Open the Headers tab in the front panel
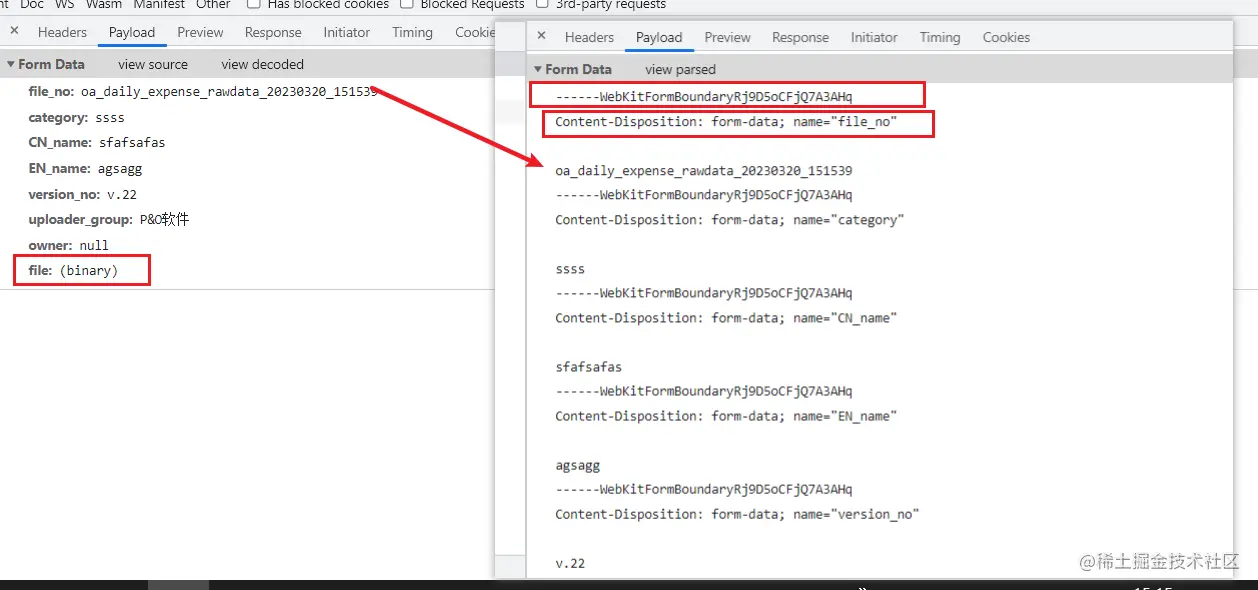The width and height of the screenshot is (1258, 590). pos(589,37)
